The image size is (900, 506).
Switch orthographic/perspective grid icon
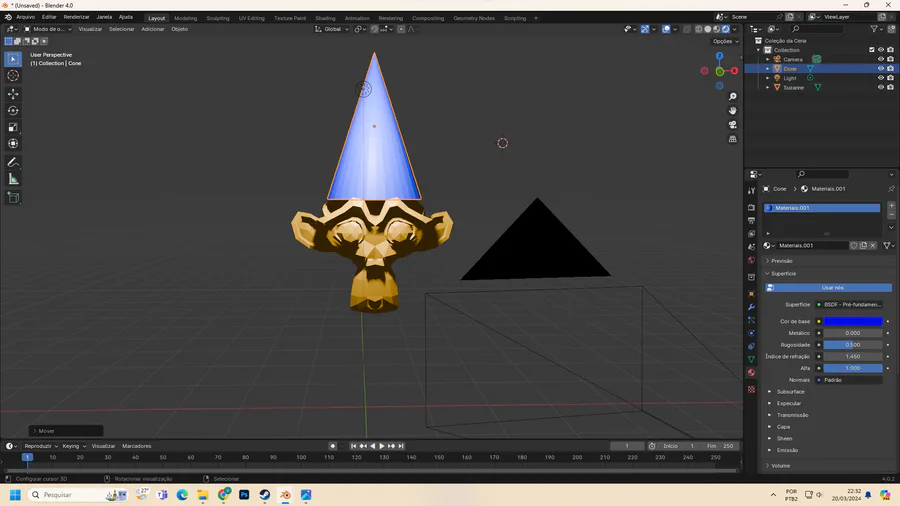(x=732, y=139)
